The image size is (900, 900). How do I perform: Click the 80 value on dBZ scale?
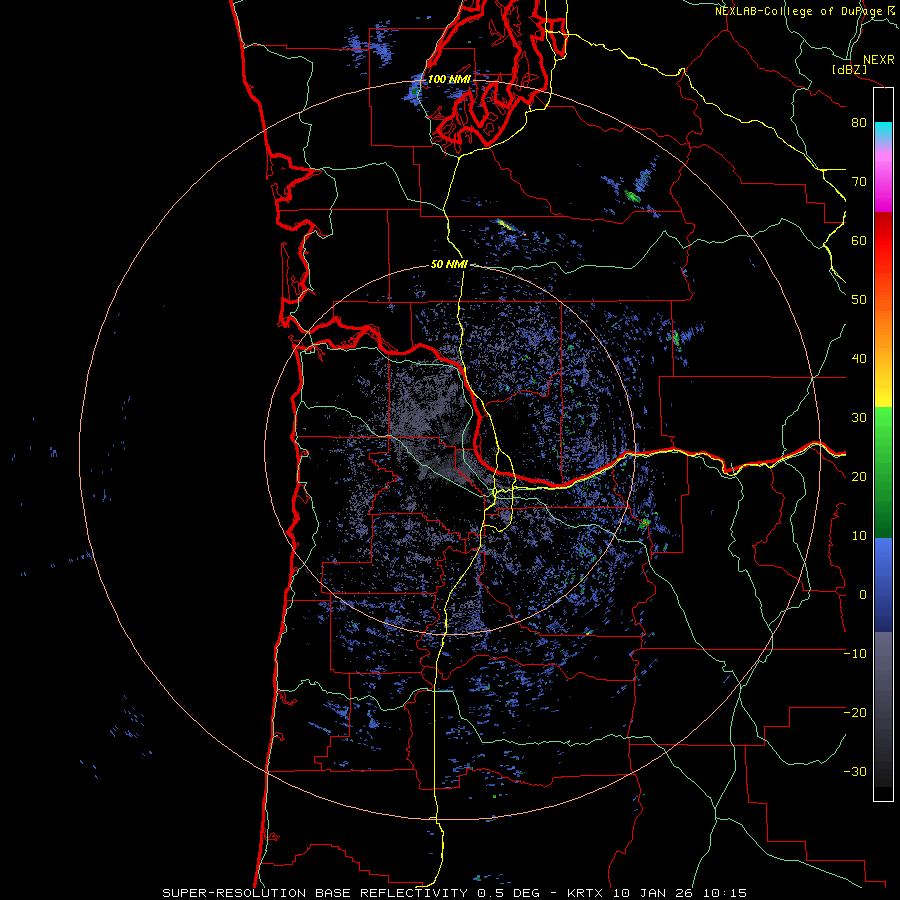coord(859,122)
